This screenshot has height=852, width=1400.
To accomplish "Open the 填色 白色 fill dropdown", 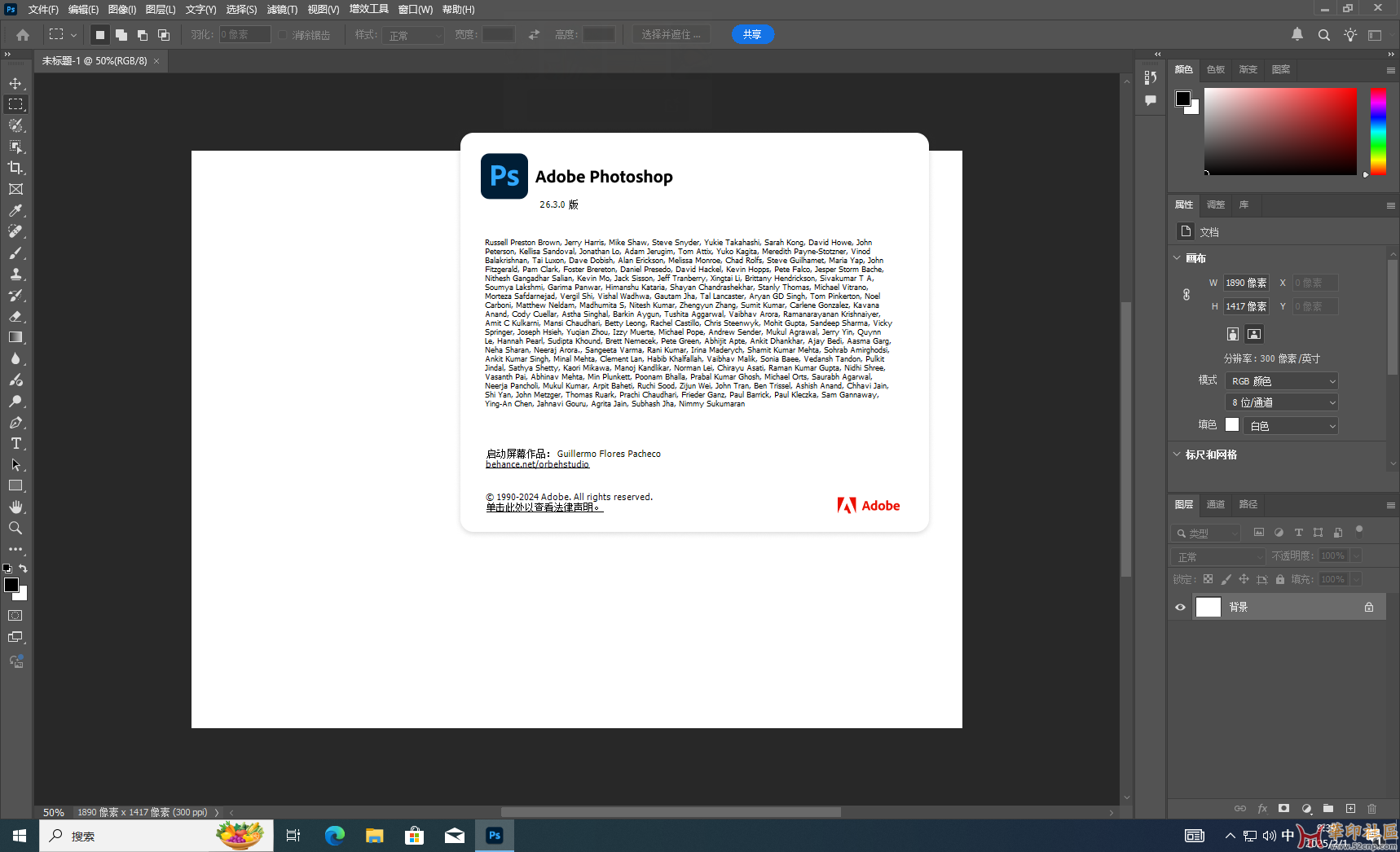I will point(1290,426).
